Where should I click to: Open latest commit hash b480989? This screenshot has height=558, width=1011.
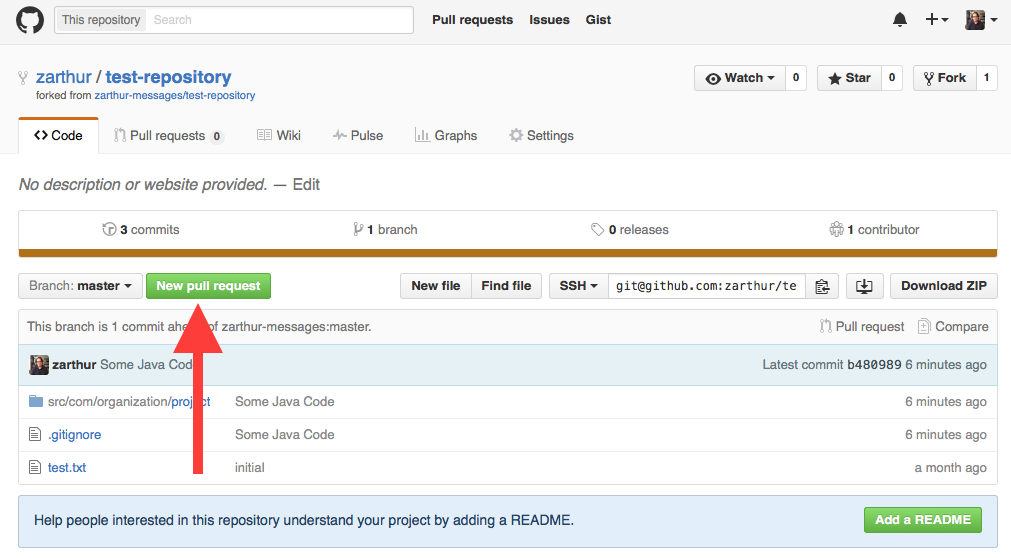(x=874, y=364)
